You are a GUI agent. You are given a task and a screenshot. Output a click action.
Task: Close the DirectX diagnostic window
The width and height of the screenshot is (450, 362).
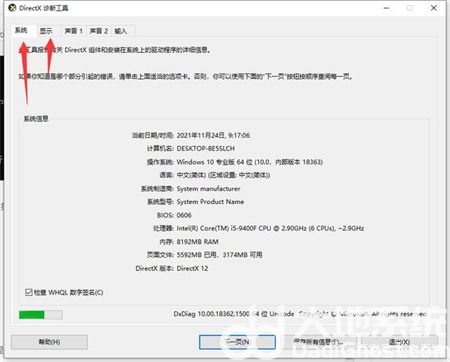click(x=434, y=8)
